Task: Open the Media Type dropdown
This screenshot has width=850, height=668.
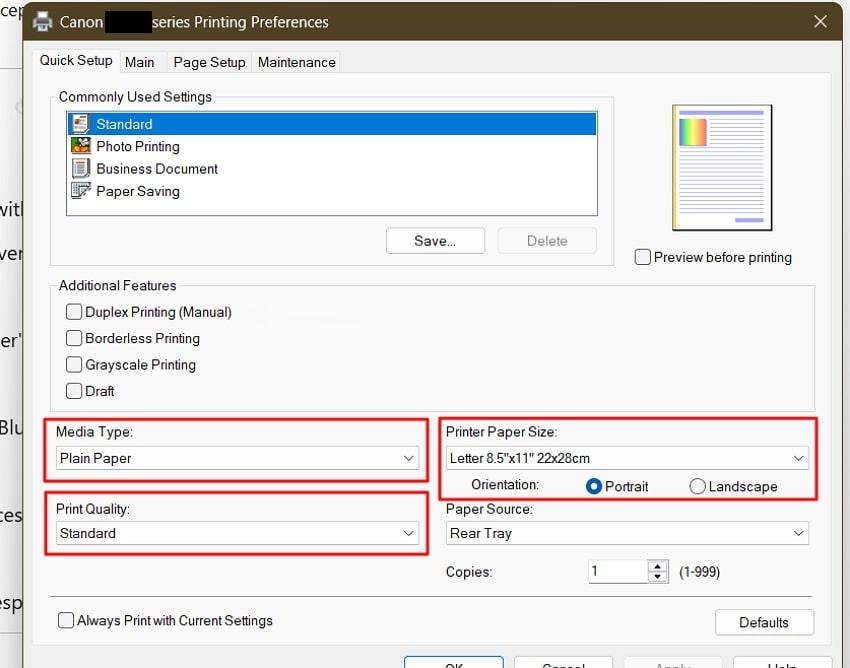Action: click(x=236, y=458)
